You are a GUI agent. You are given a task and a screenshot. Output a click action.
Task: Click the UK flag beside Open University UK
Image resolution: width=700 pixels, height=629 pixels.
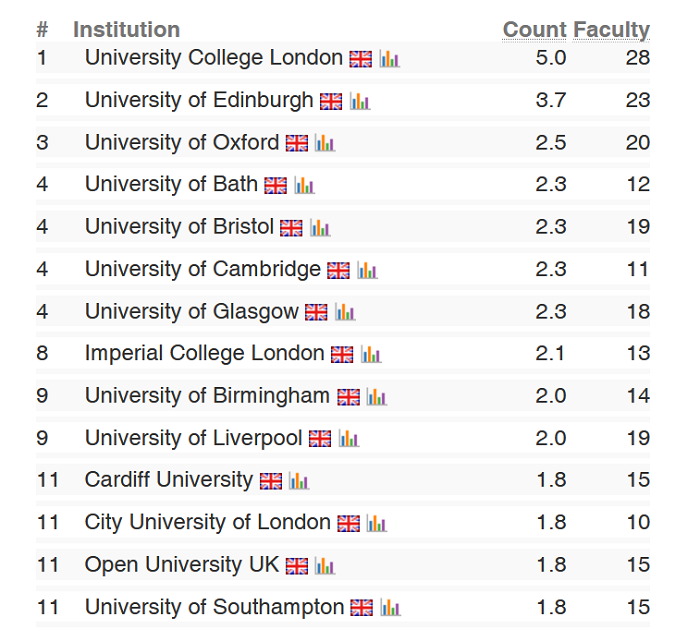coord(297,566)
